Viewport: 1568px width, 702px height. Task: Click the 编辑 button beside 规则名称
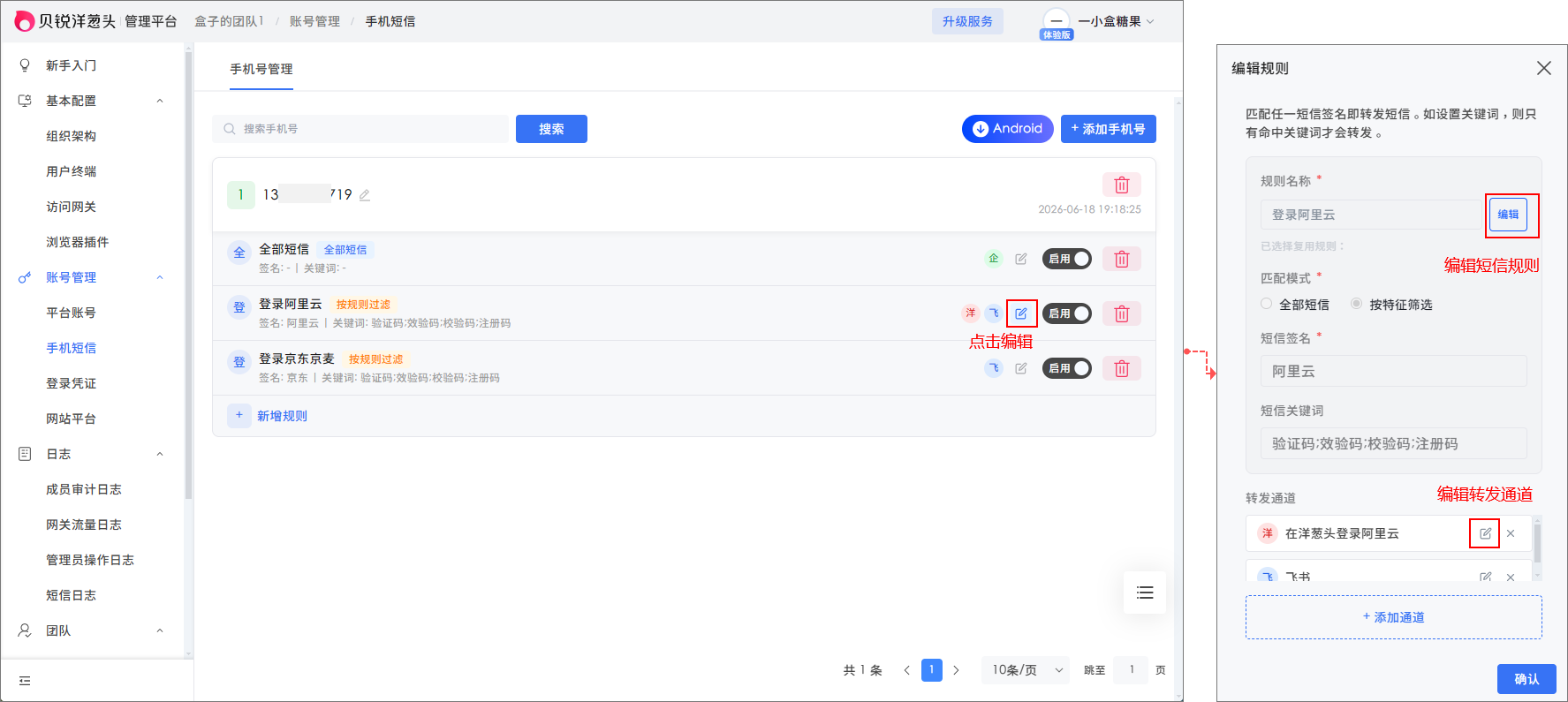click(x=1508, y=215)
